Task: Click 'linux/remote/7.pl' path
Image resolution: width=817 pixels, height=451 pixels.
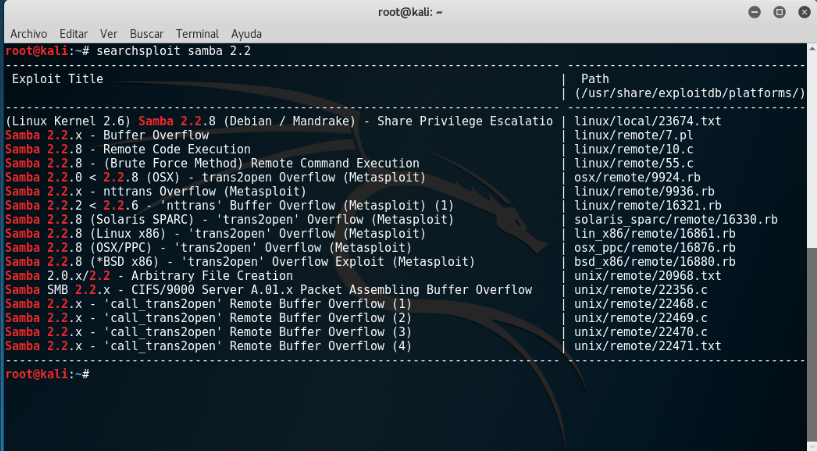Action: click(634, 135)
